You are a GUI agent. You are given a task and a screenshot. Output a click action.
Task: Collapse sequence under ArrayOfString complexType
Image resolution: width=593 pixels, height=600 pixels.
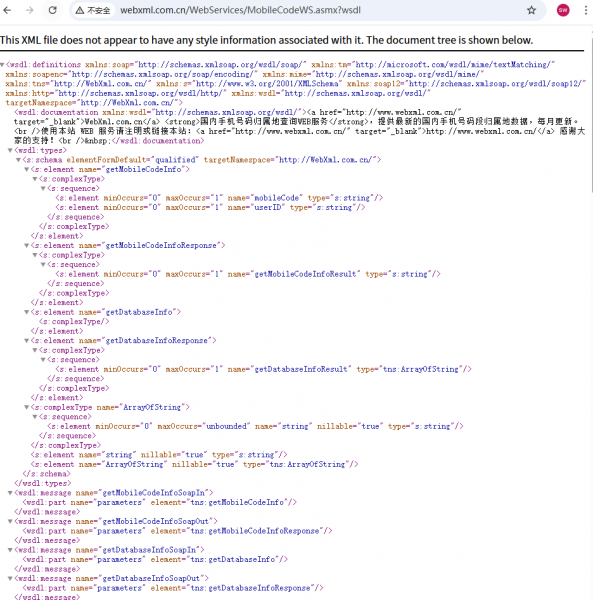[x=35, y=417]
